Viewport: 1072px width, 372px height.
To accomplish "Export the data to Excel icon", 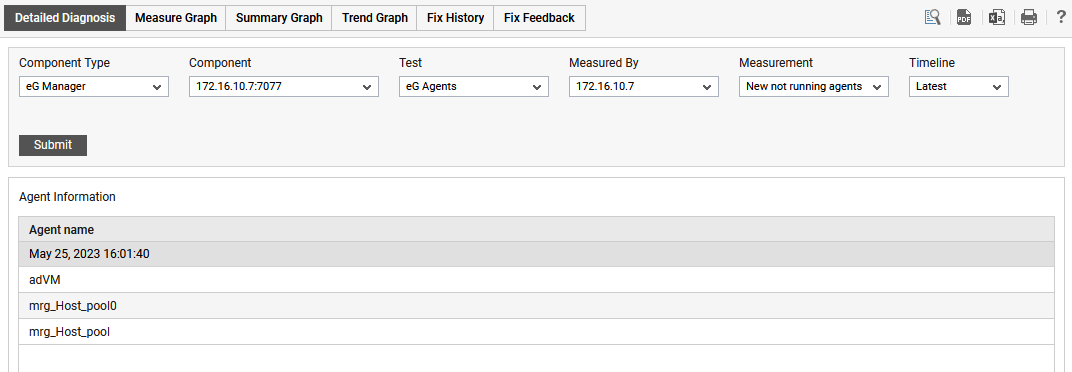I will point(997,18).
